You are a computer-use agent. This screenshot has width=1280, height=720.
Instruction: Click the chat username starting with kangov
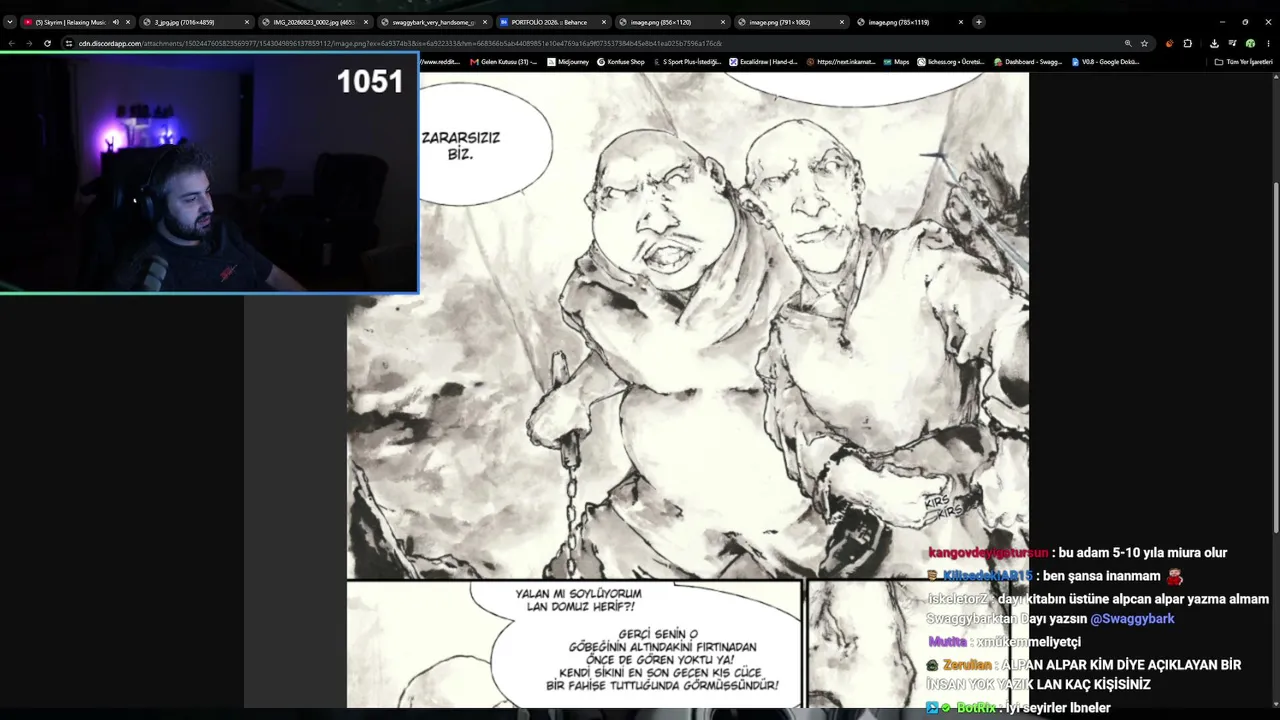tap(988, 553)
